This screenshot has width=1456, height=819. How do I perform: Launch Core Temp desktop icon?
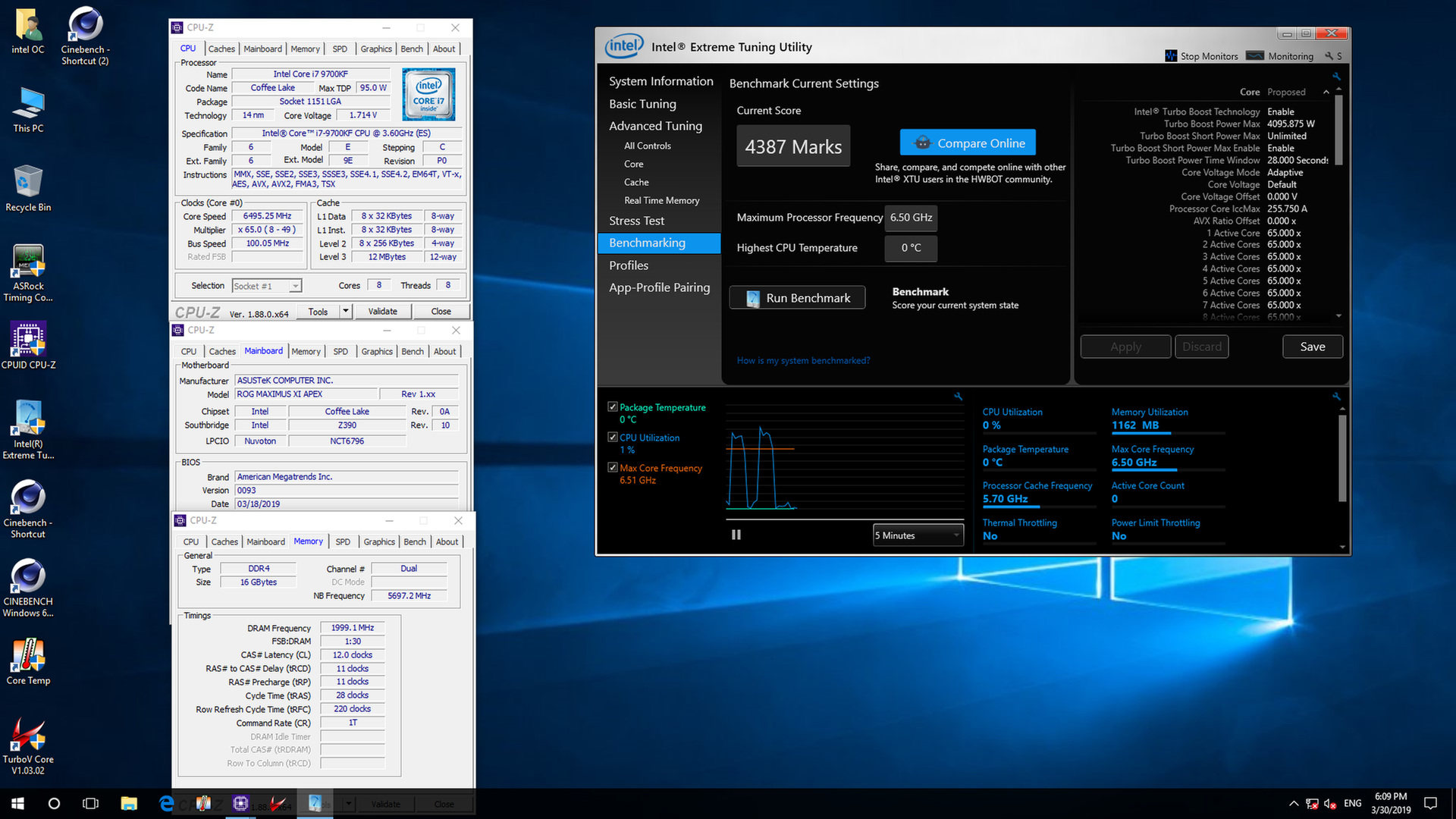pos(28,661)
